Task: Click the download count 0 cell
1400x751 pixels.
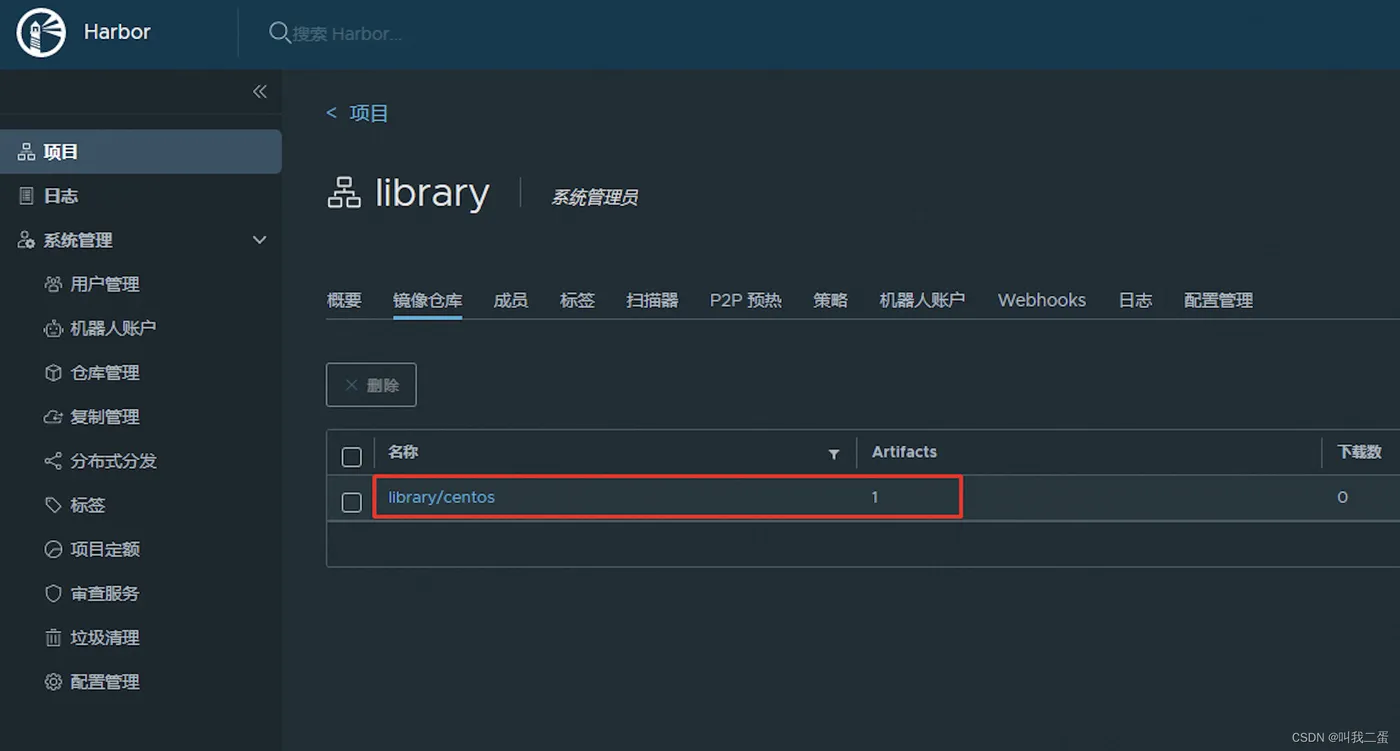Action: pos(1343,497)
